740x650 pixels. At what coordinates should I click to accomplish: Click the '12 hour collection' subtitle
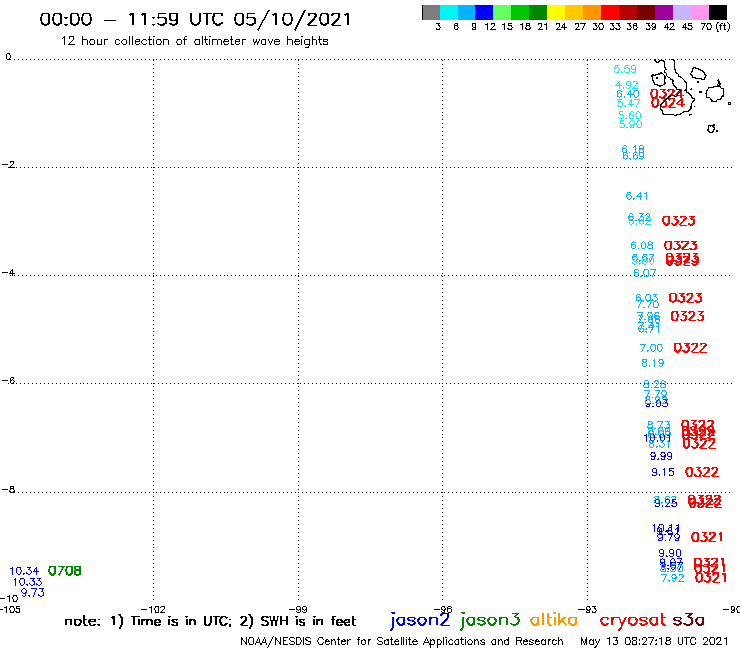tap(194, 41)
